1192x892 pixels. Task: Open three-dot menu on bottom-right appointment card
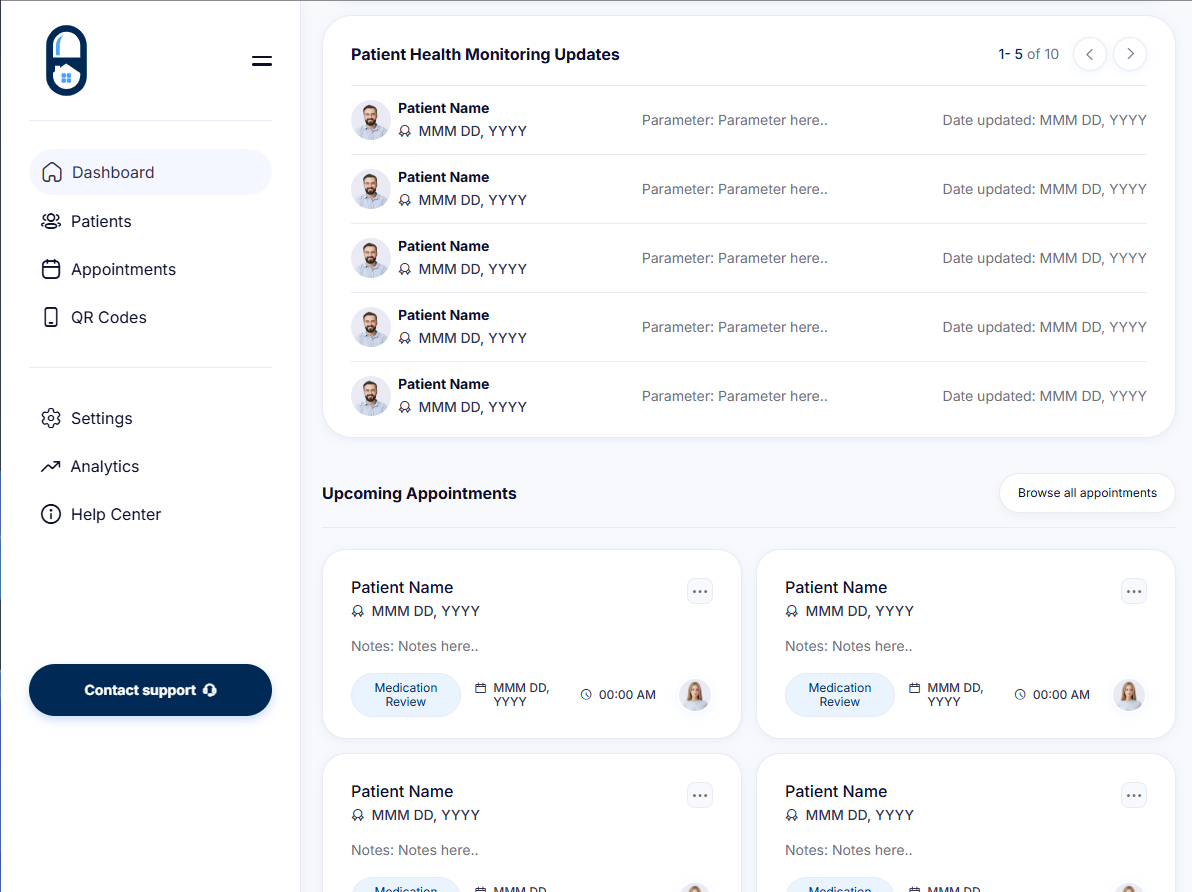(x=1134, y=795)
